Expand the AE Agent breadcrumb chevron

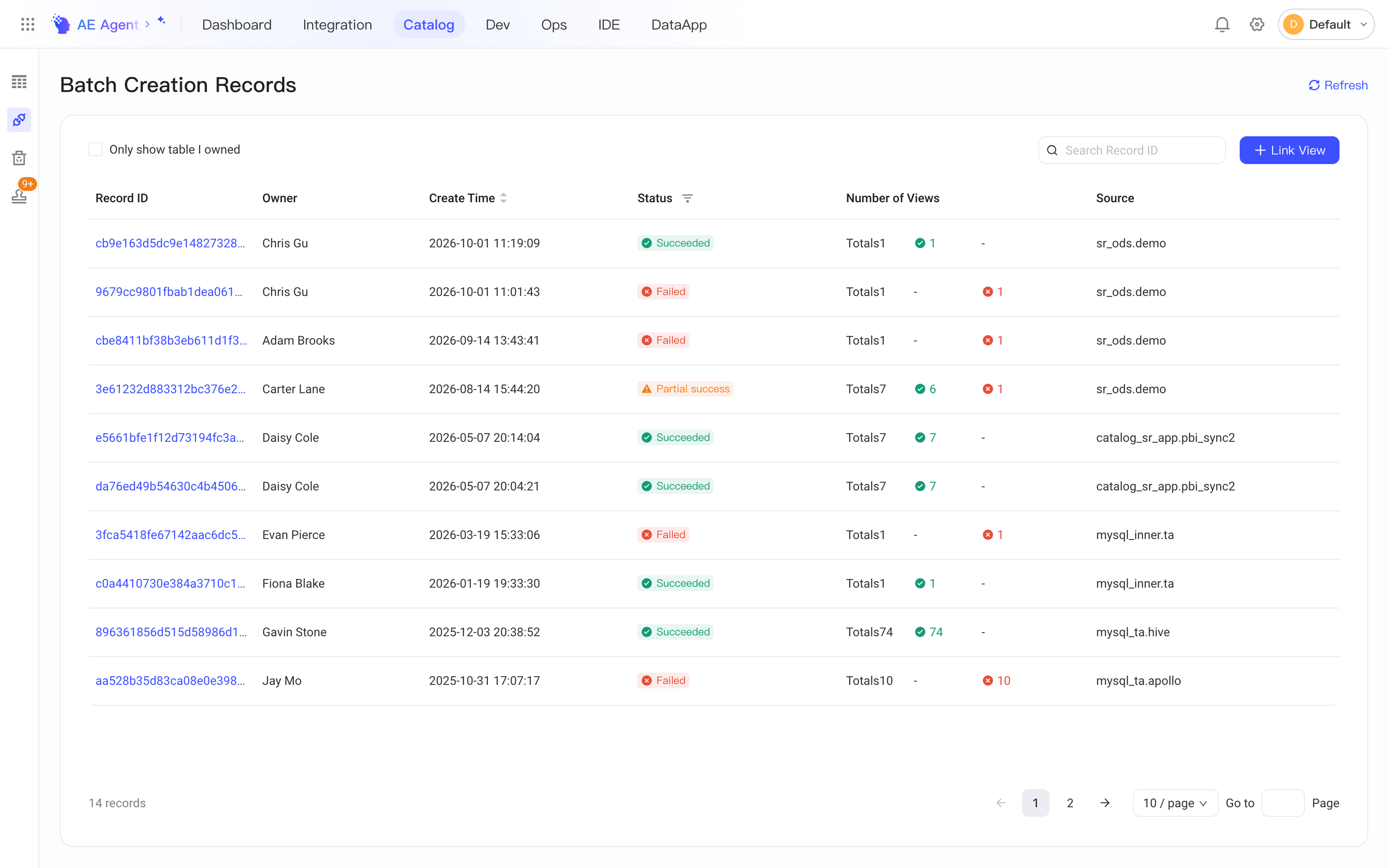coord(148,24)
